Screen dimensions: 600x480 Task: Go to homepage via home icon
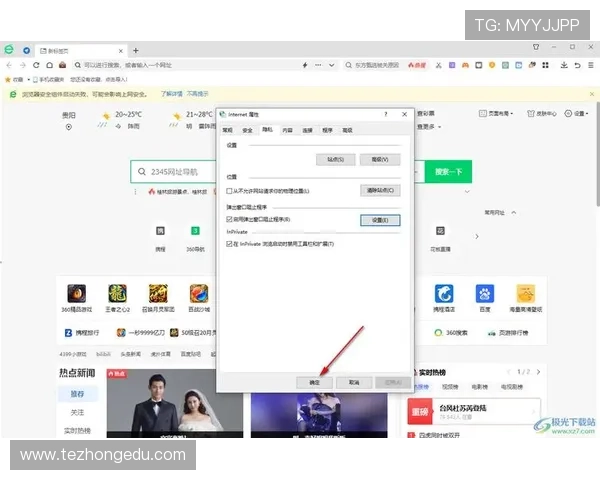[x=49, y=65]
